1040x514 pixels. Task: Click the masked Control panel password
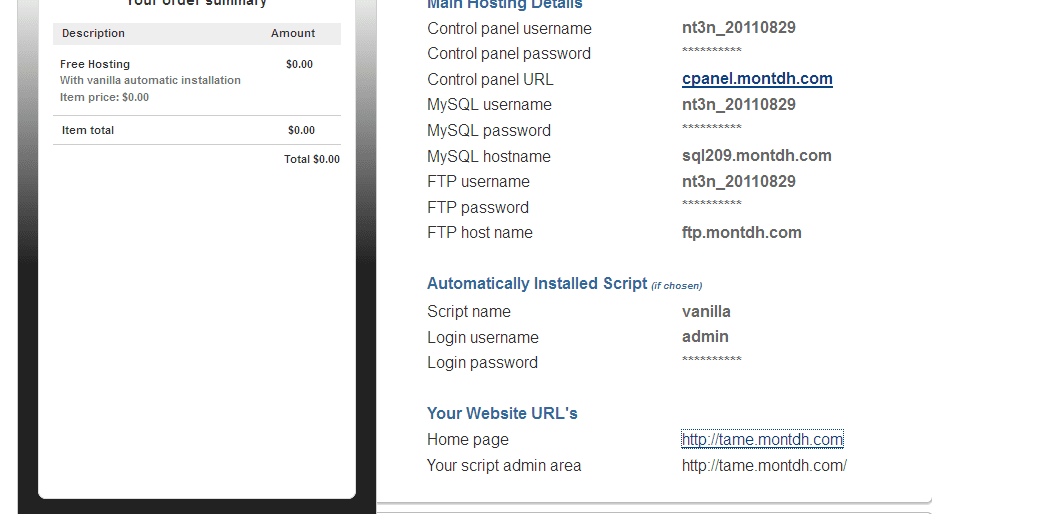[711, 51]
